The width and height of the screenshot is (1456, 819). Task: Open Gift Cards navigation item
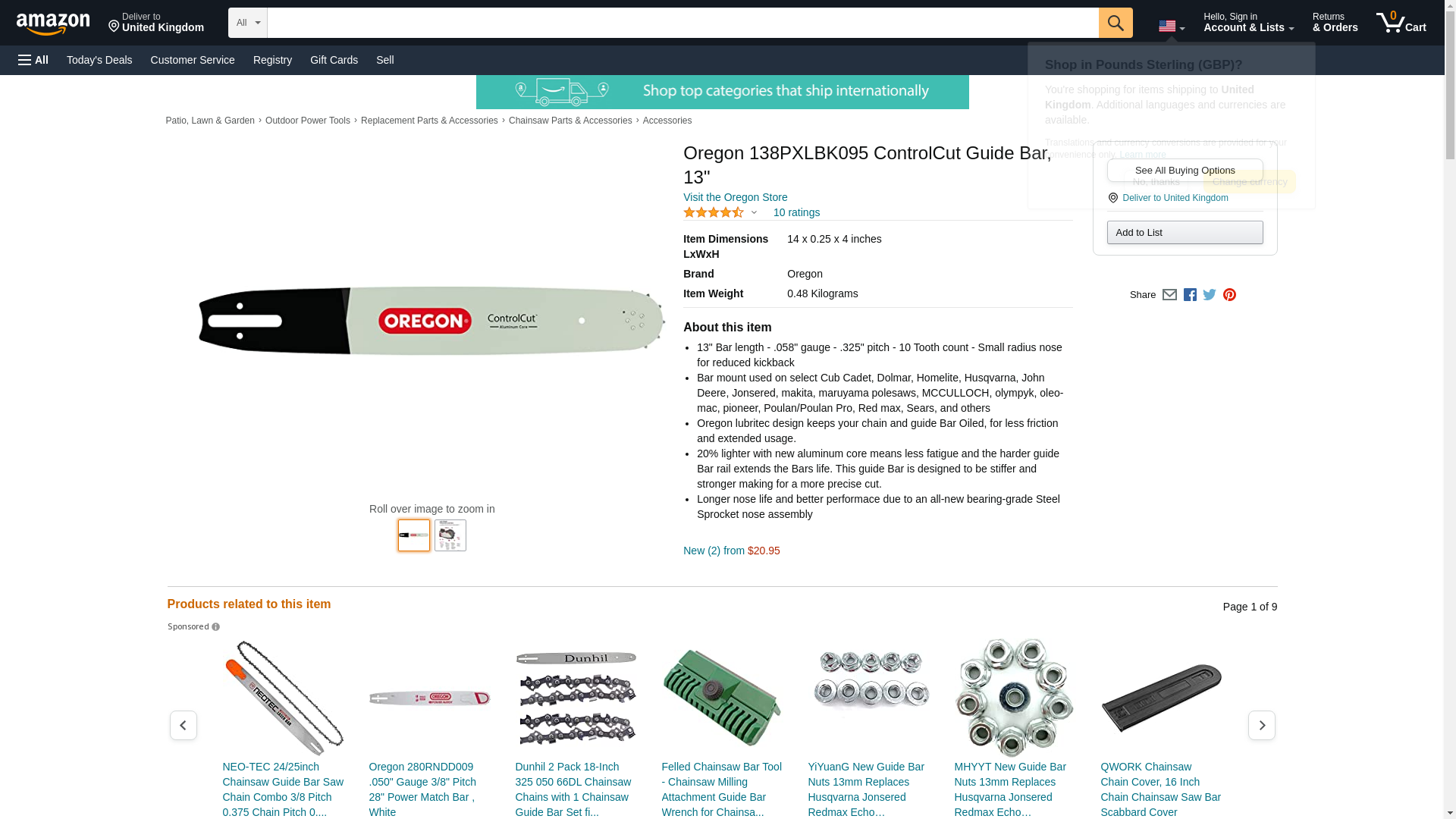click(334, 60)
